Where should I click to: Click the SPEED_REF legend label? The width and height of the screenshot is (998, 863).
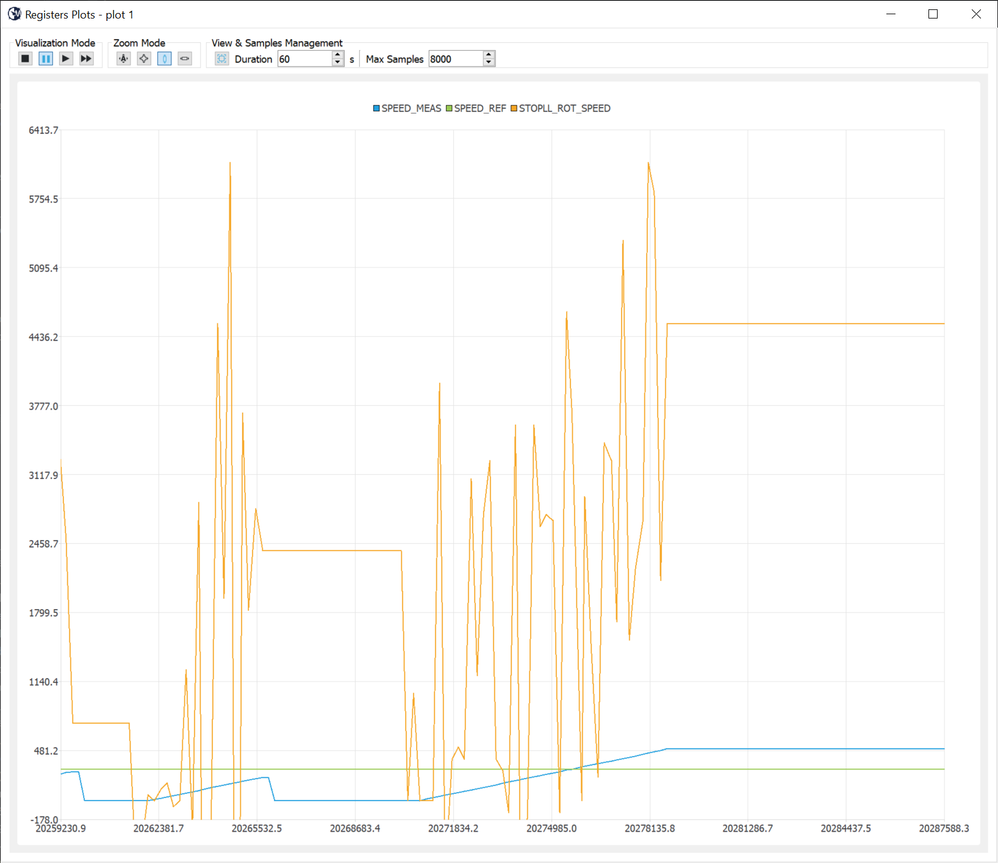pos(480,108)
